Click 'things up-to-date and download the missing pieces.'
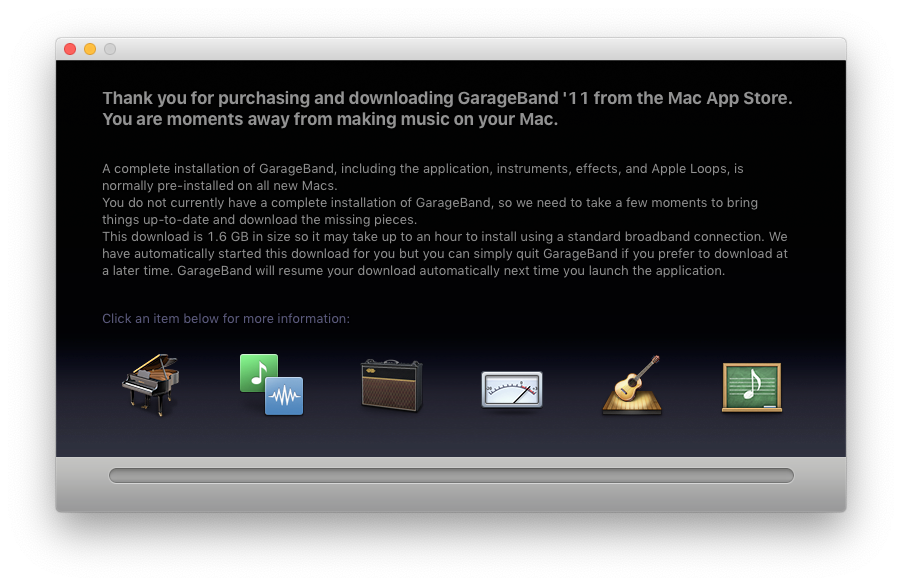The height and width of the screenshot is (586, 902). tap(259, 220)
